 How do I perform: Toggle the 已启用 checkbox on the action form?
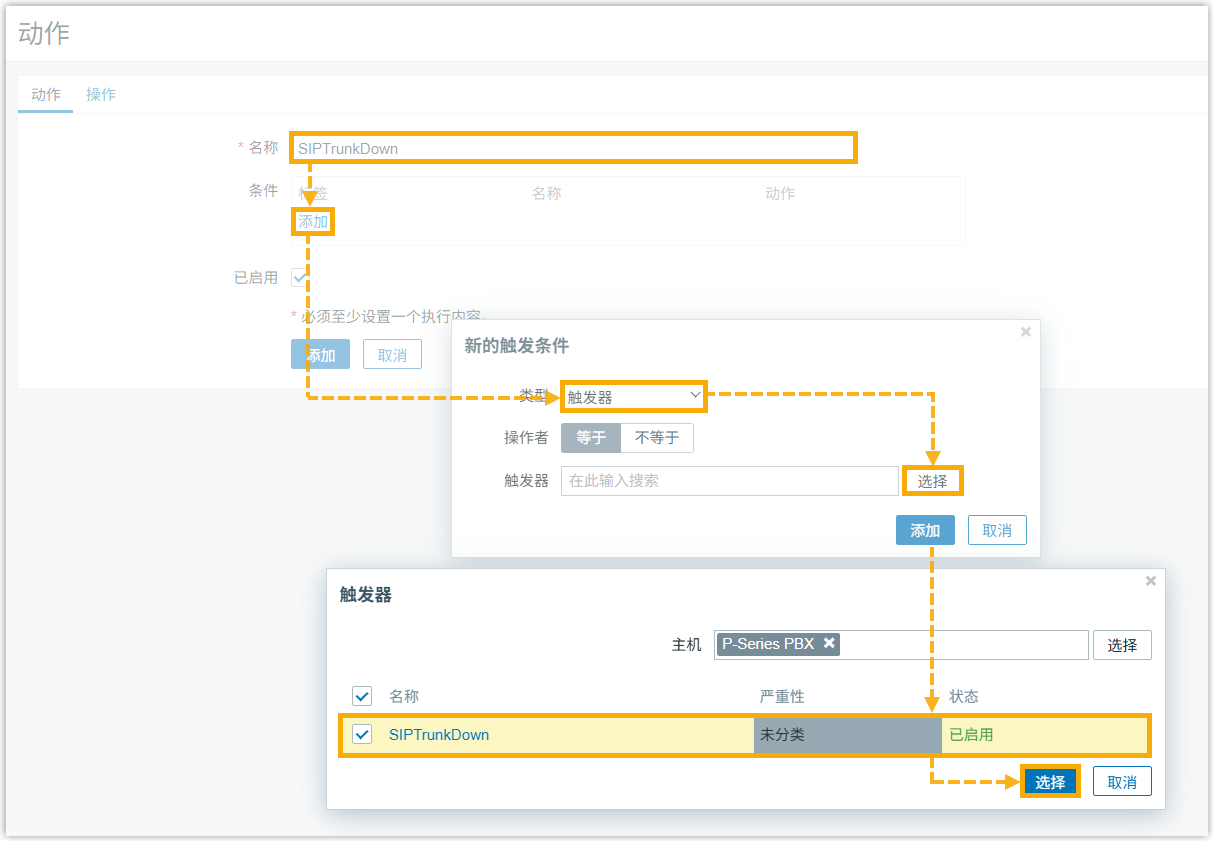pyautogui.click(x=299, y=277)
